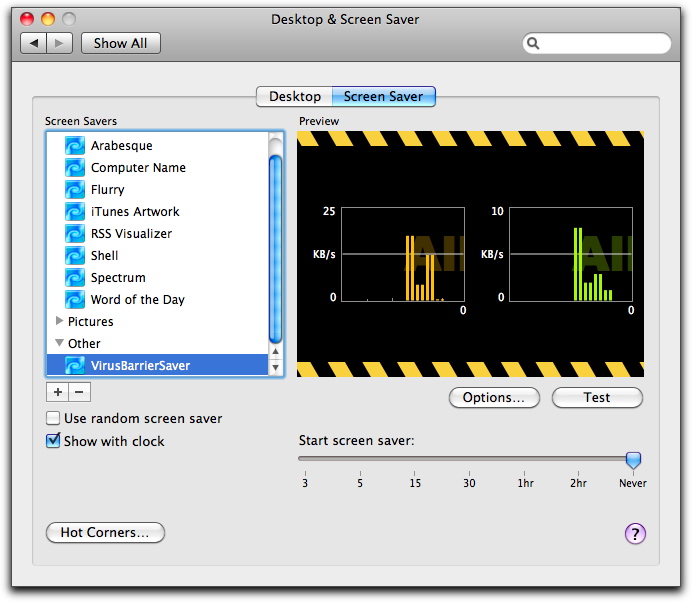Click the 2hr slider label
The height and width of the screenshot is (602, 692).
point(579,483)
